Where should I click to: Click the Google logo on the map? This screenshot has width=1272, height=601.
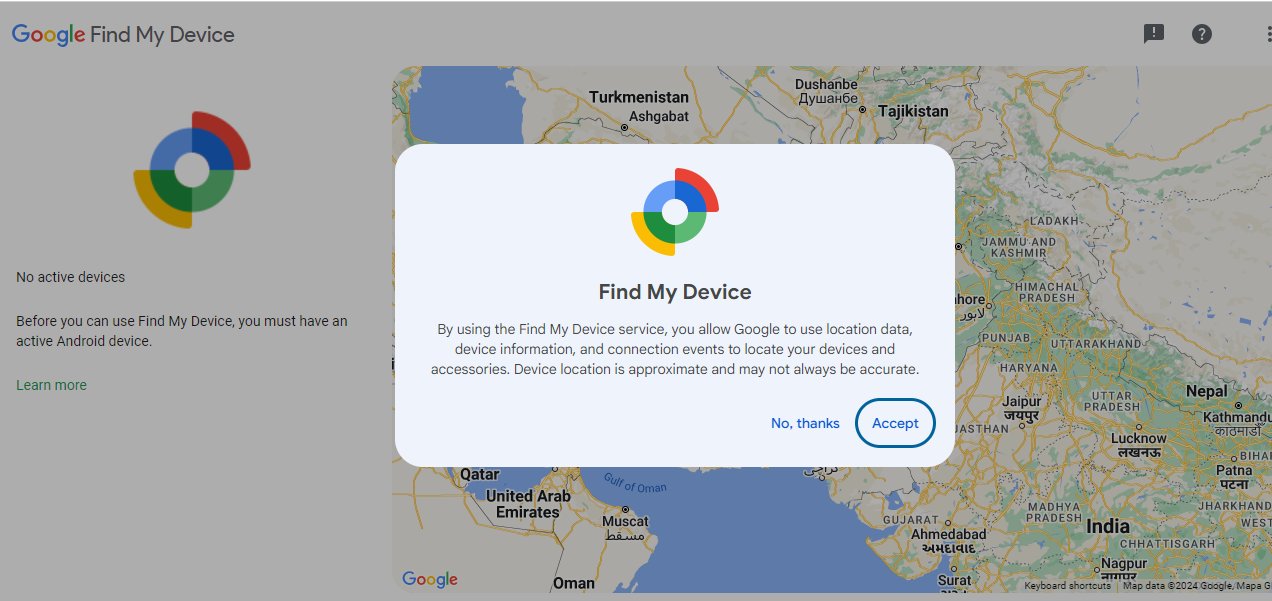coord(429,578)
